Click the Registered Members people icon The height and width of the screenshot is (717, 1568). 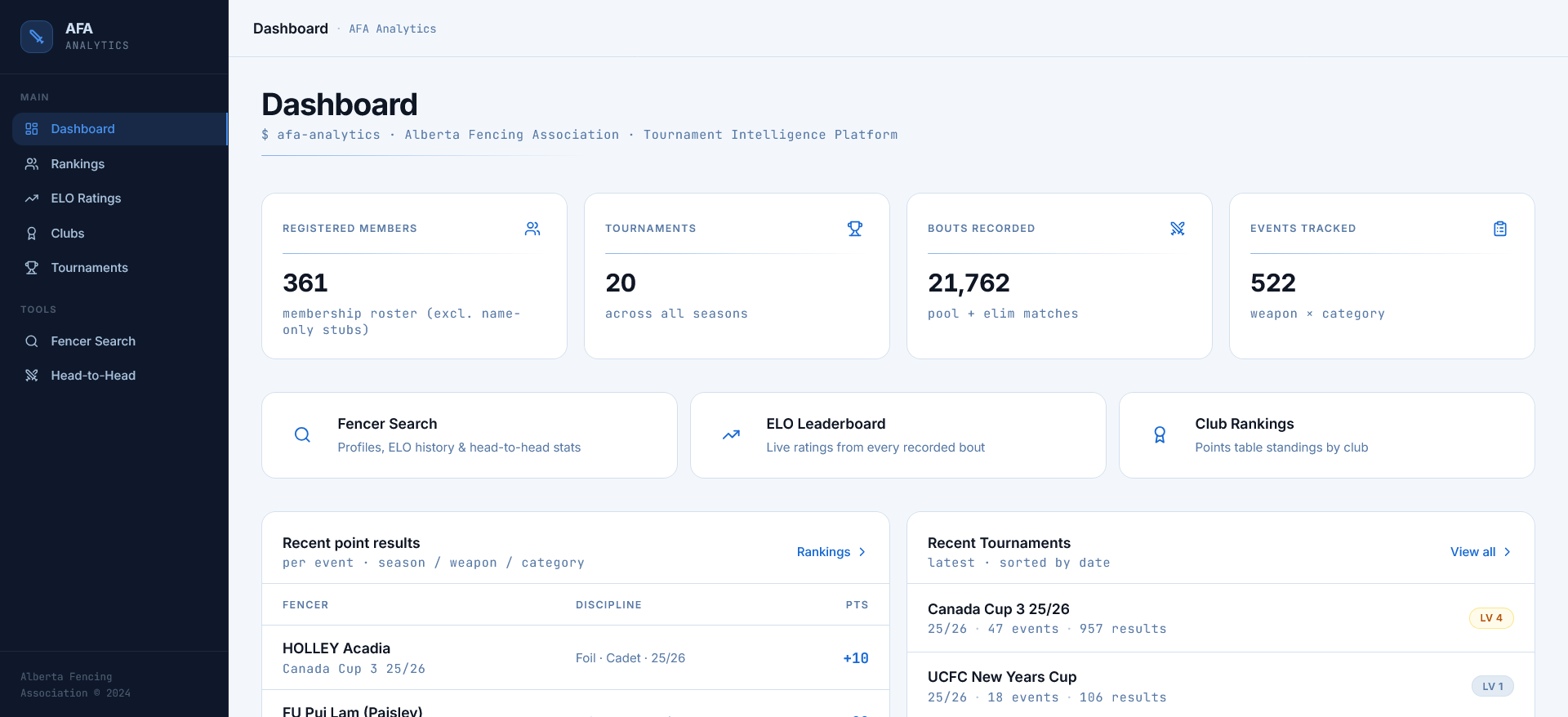[532, 229]
